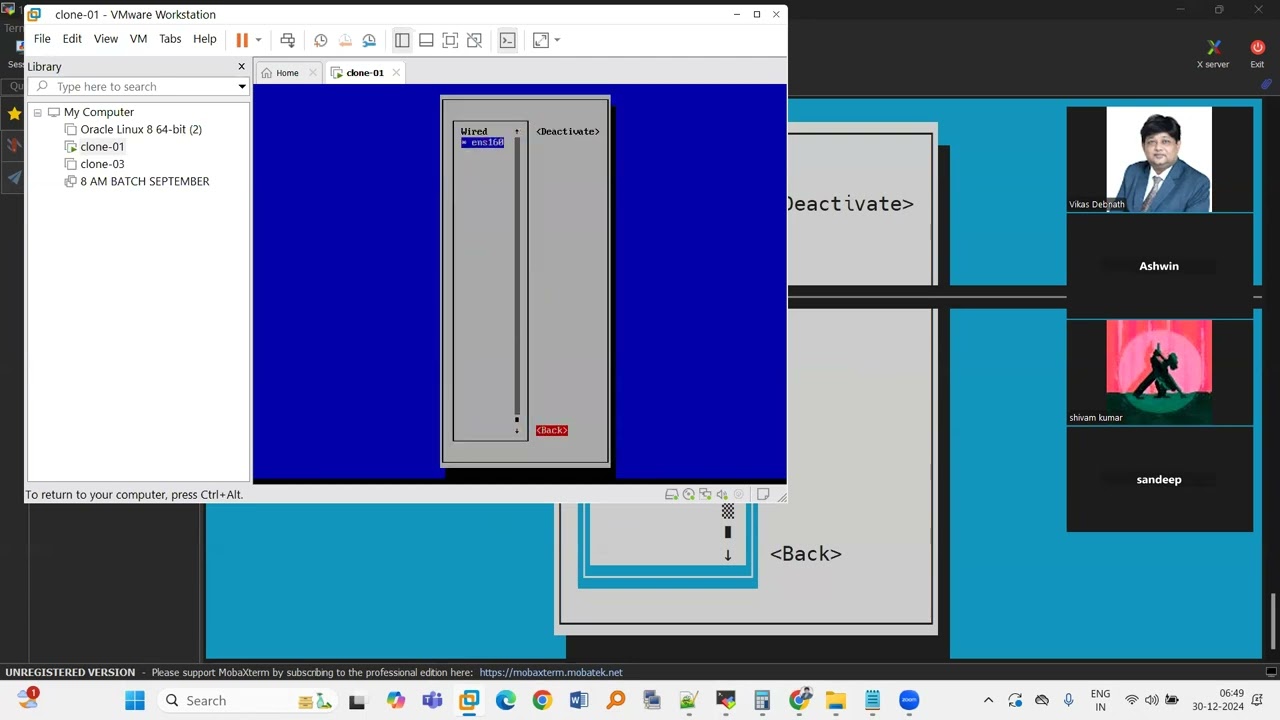Open the Calculator icon in the taskbar
1280x720 pixels.
click(x=762, y=700)
